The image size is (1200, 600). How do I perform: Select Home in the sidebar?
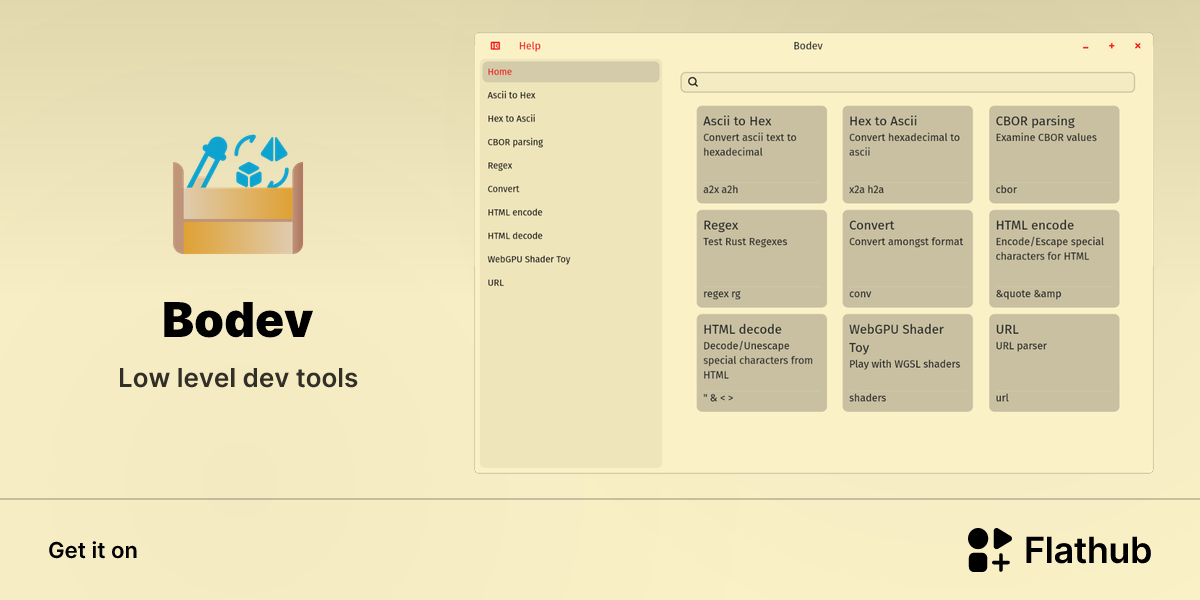(x=571, y=72)
